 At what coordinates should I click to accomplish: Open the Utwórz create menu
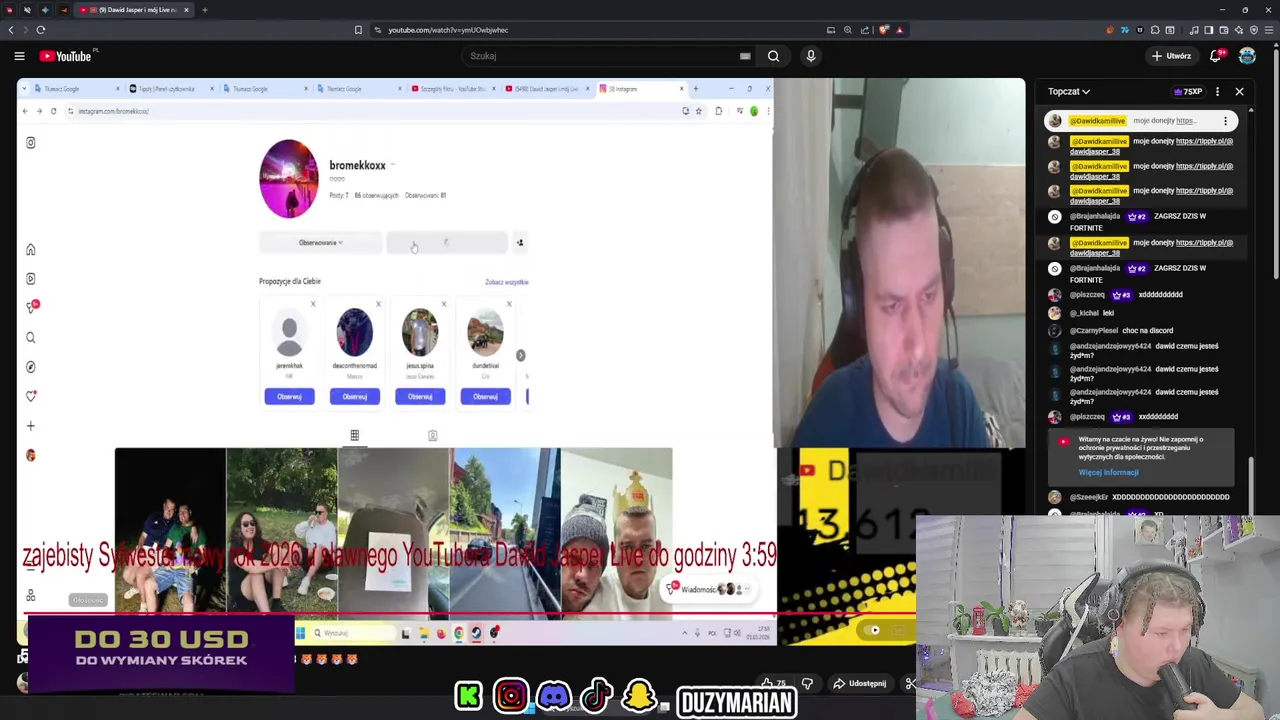(x=1171, y=56)
